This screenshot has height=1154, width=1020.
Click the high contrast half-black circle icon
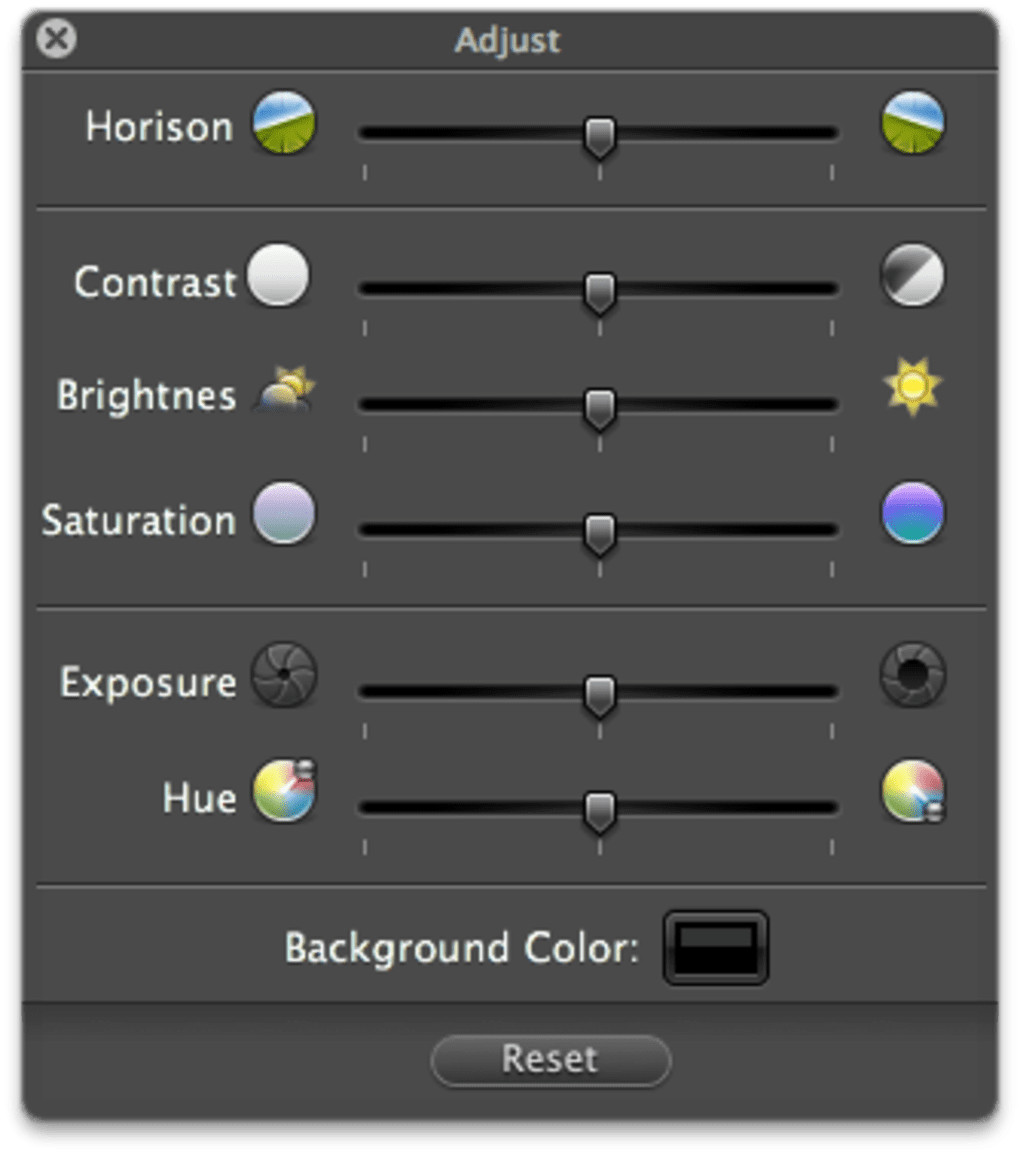coord(912,276)
